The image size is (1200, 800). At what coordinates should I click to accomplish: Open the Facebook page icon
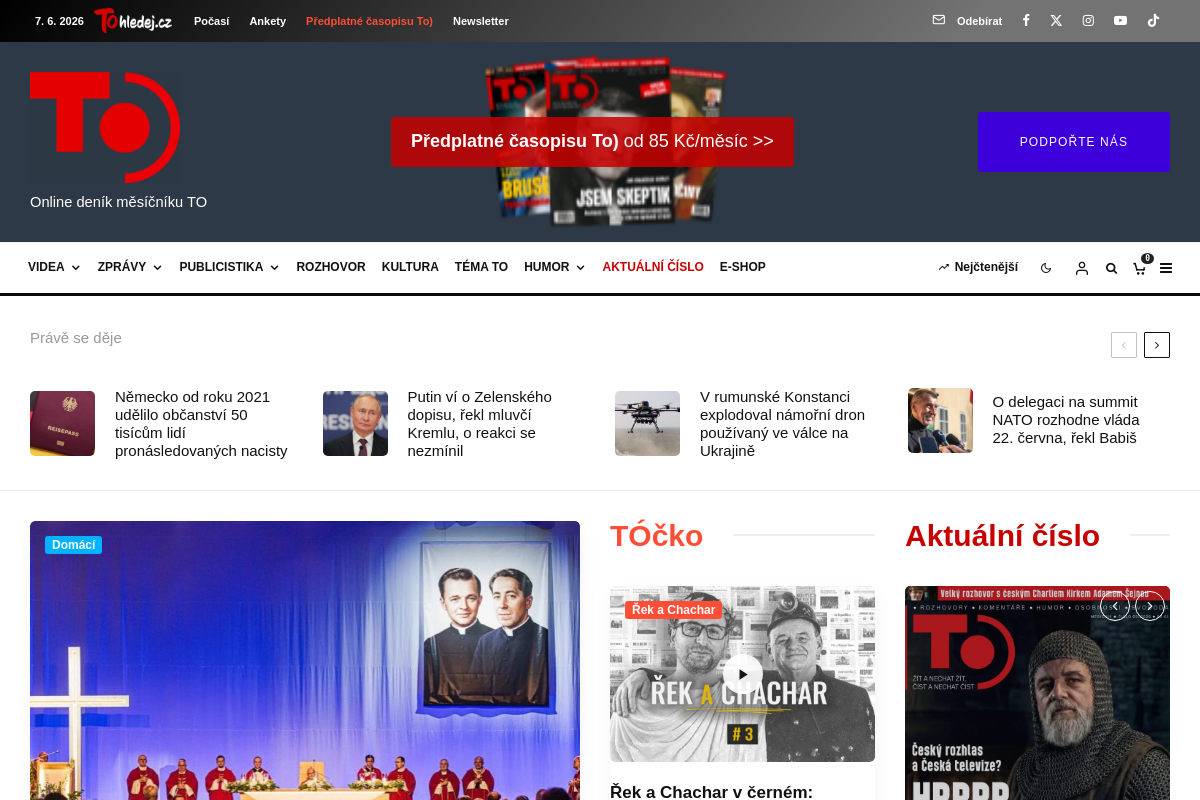(x=1025, y=20)
